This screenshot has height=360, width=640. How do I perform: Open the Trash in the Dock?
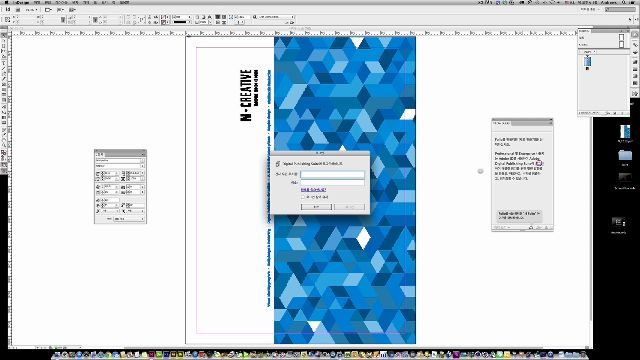point(584,354)
